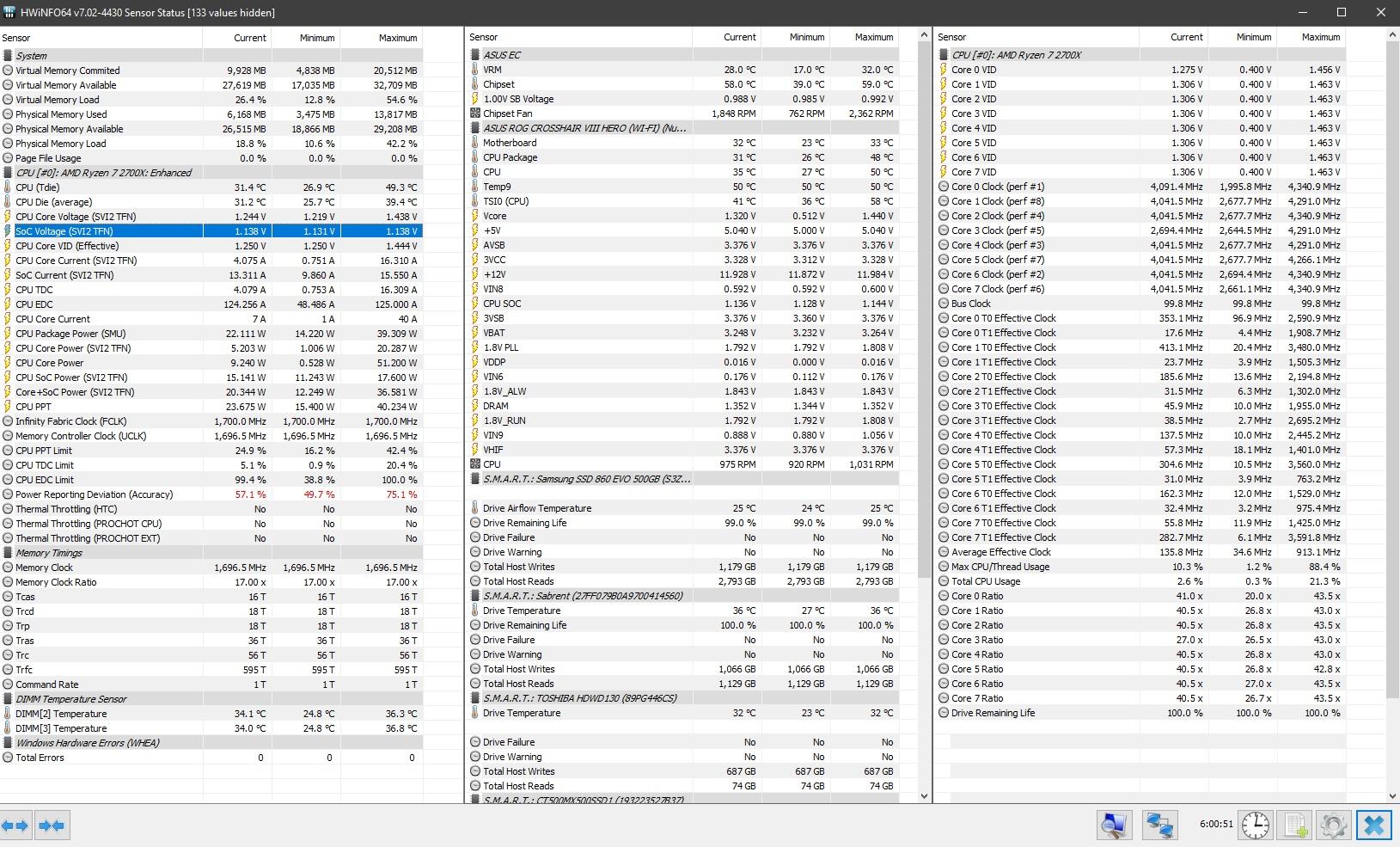1400x847 pixels.
Task: Click the chip icon beside ASUS EC header
Action: pyautogui.click(x=475, y=55)
